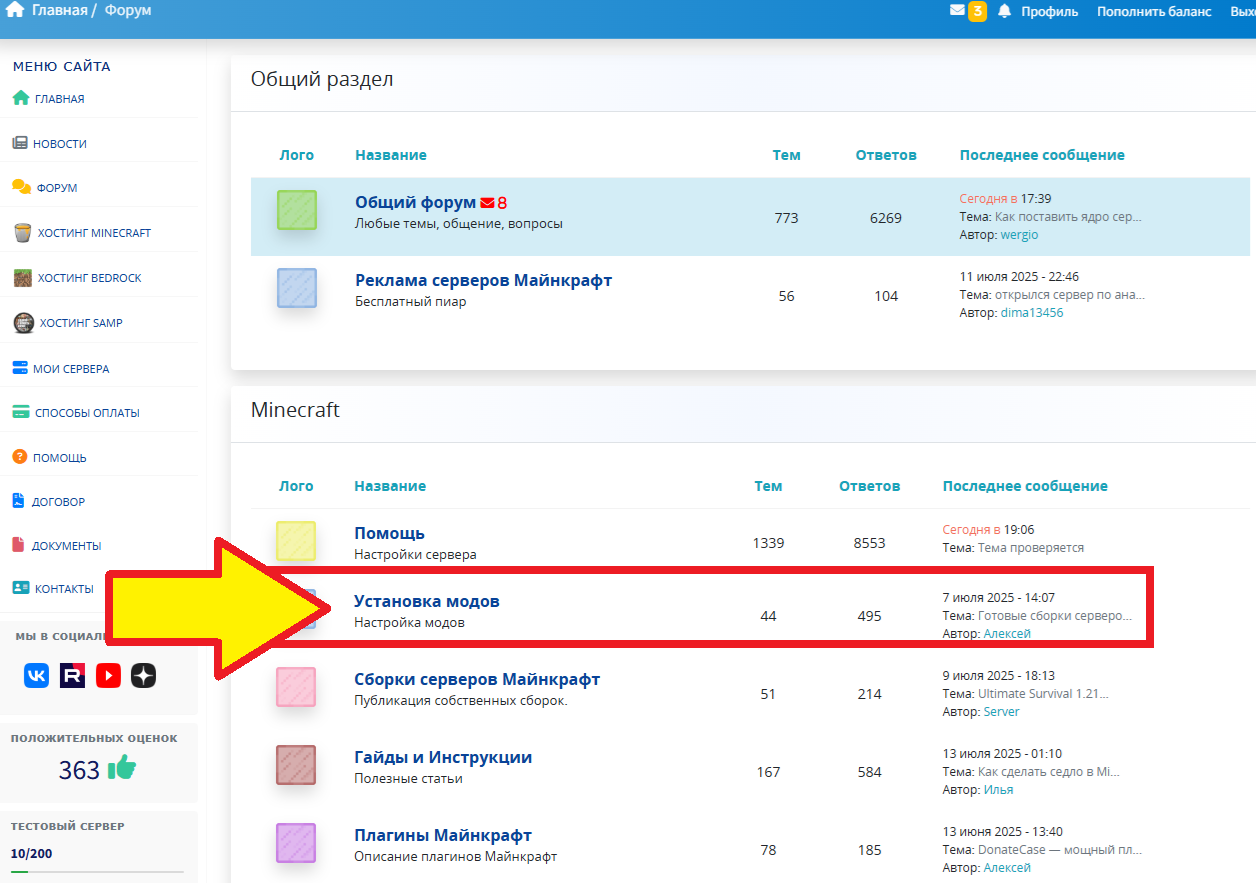Click the 1339 topics count for Помощь
This screenshot has height=883, width=1256.
coord(768,543)
